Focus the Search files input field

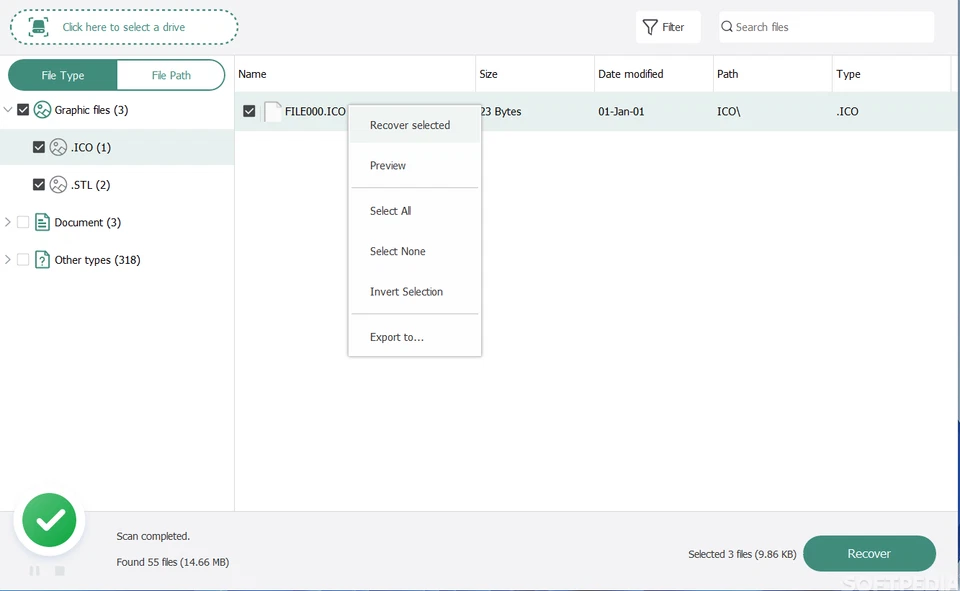[x=830, y=27]
